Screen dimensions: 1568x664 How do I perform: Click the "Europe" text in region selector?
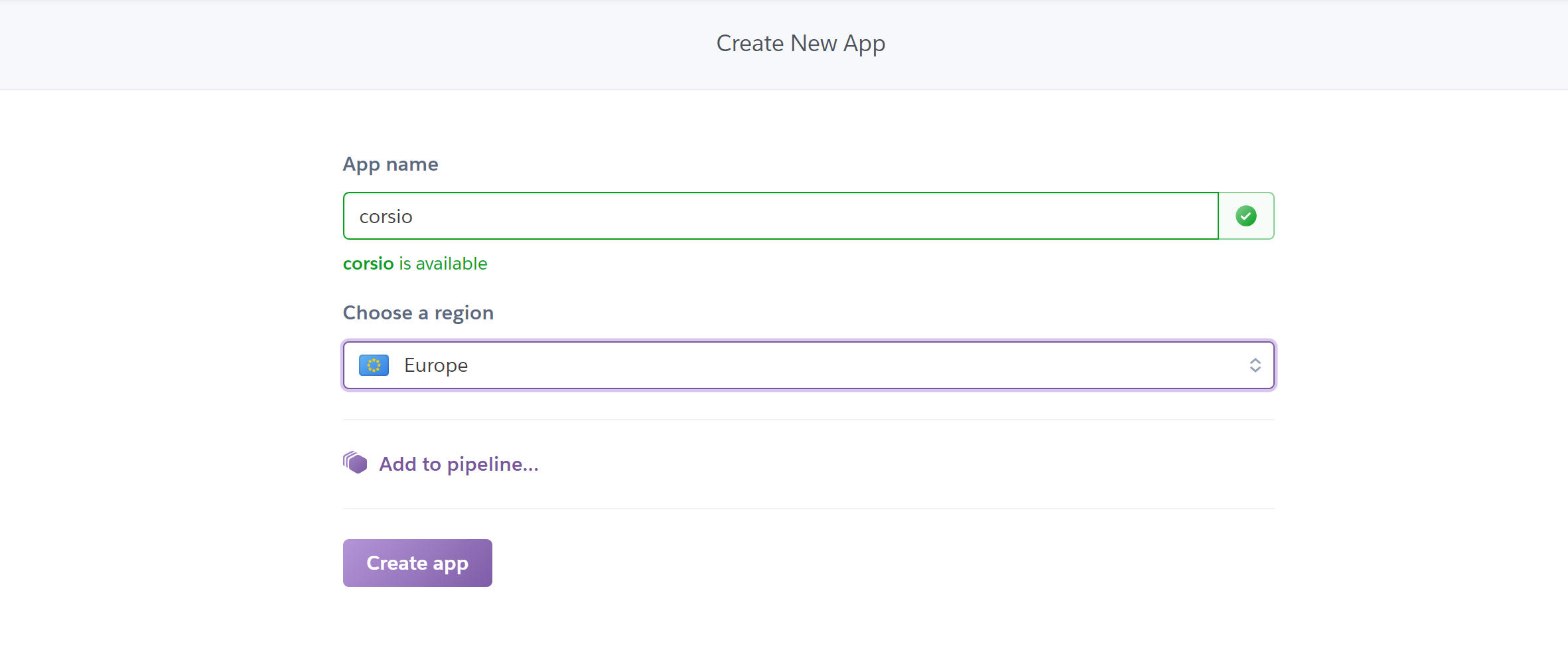436,365
